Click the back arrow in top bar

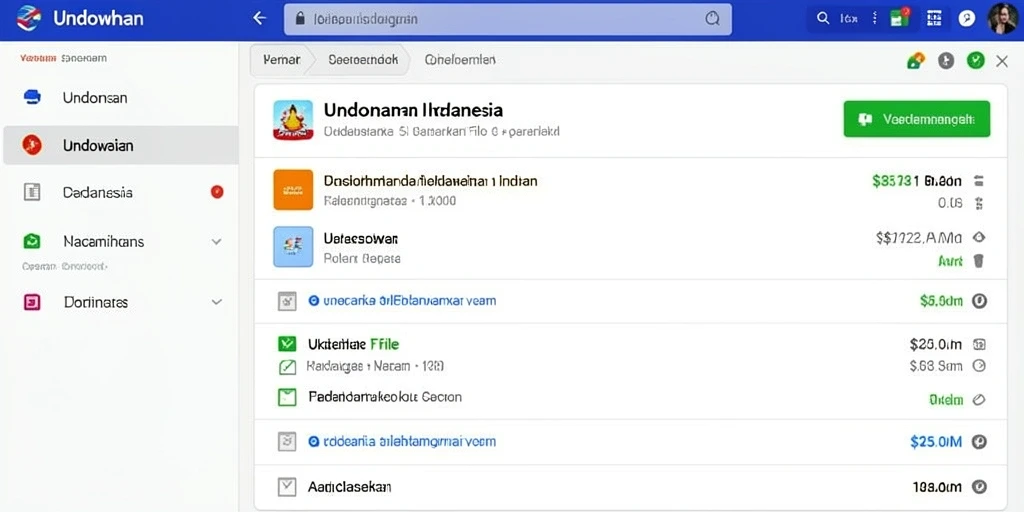pos(260,18)
